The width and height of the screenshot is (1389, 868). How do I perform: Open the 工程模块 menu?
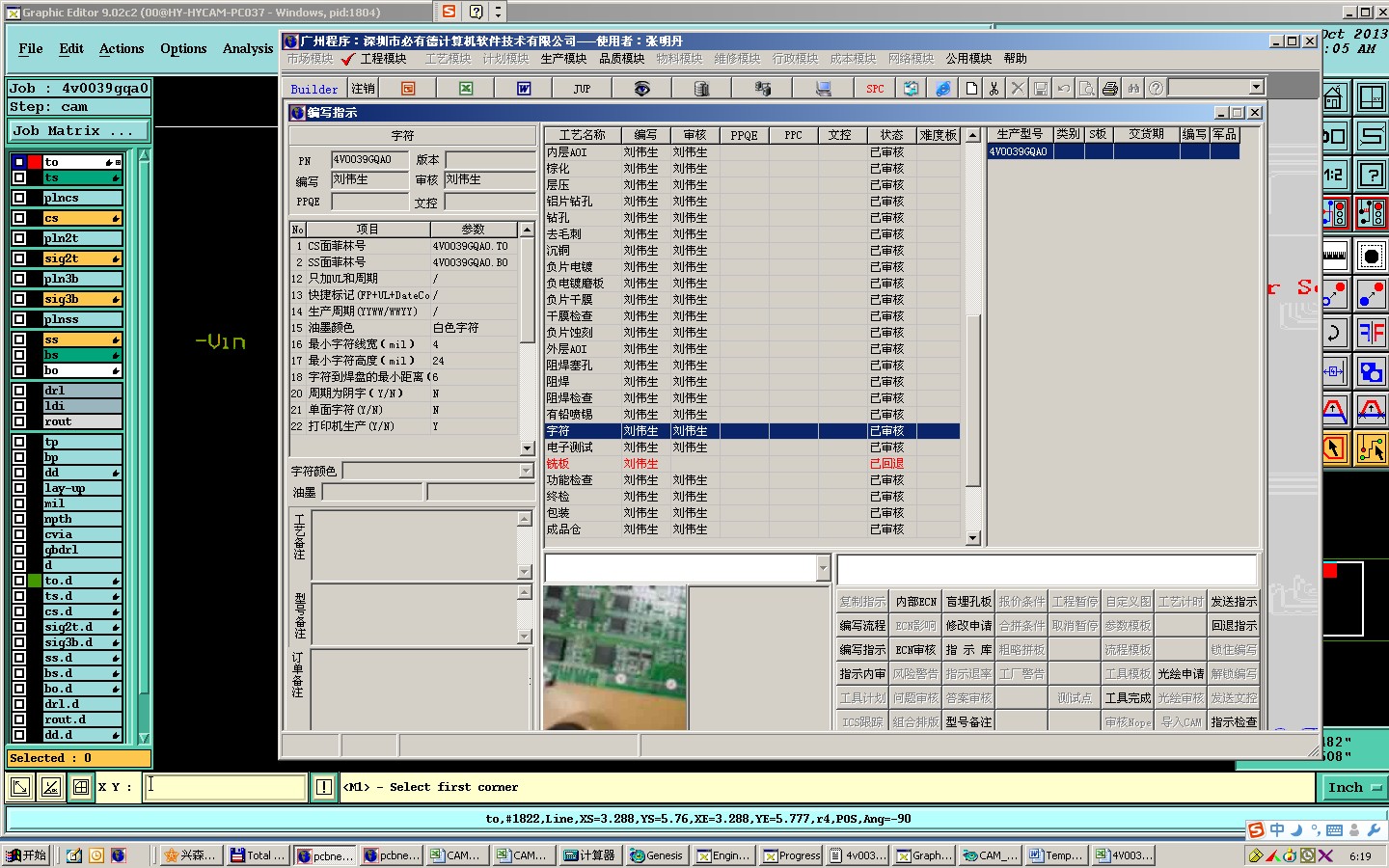point(383,59)
